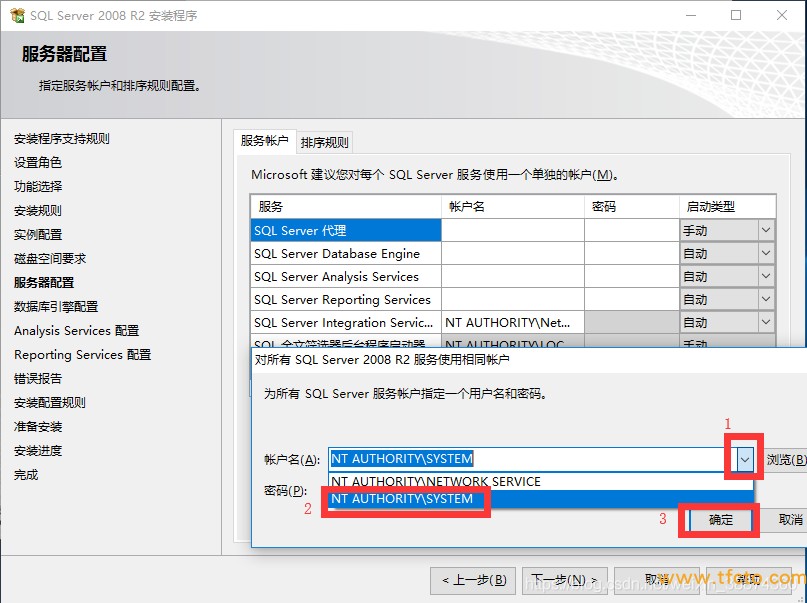The height and width of the screenshot is (603, 807).
Task: Choose highlighted NT AUTHORITY\SYSTEM list entry
Action: click(541, 499)
